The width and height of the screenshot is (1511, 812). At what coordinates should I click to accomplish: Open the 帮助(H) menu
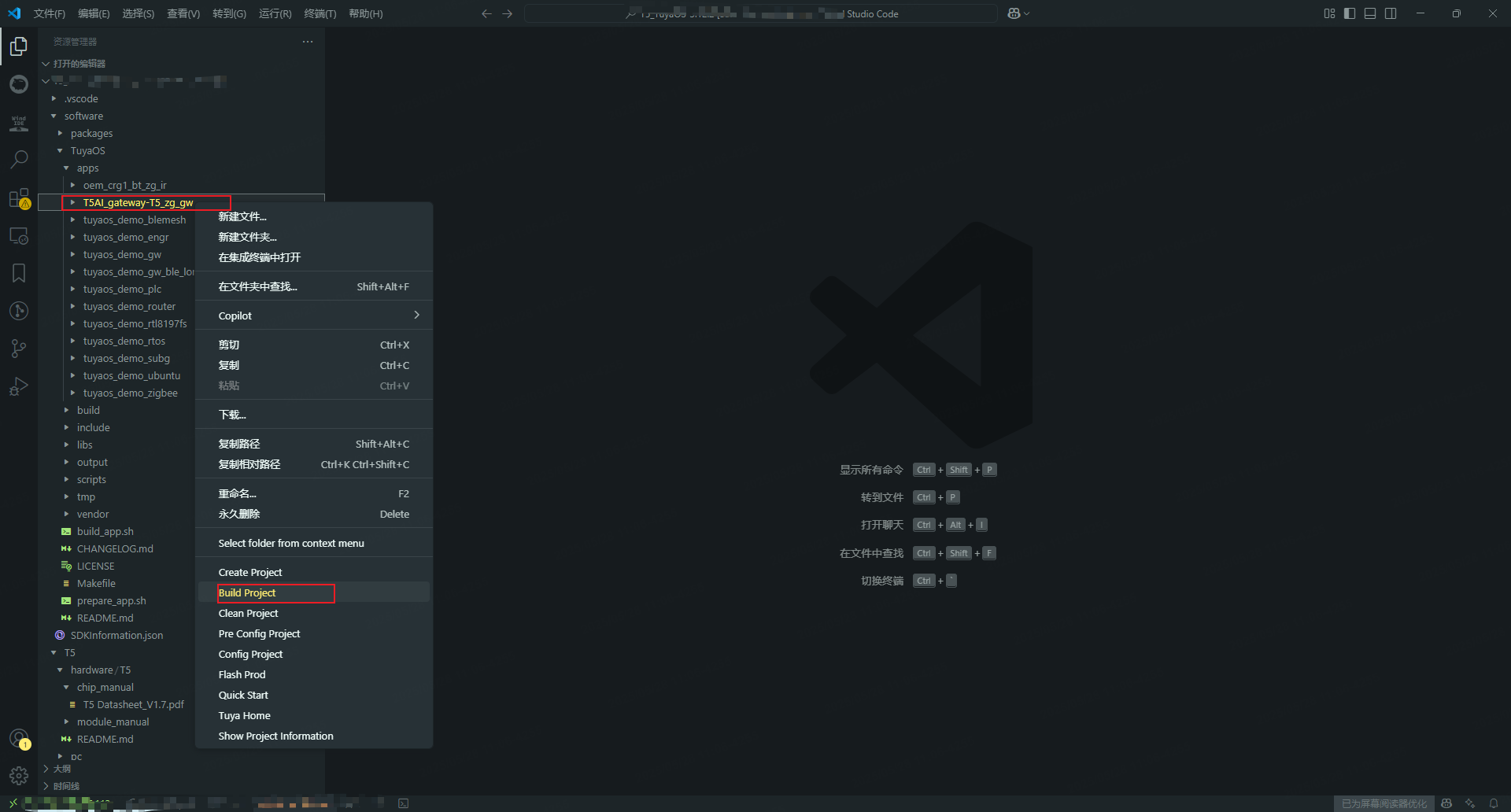coord(365,13)
